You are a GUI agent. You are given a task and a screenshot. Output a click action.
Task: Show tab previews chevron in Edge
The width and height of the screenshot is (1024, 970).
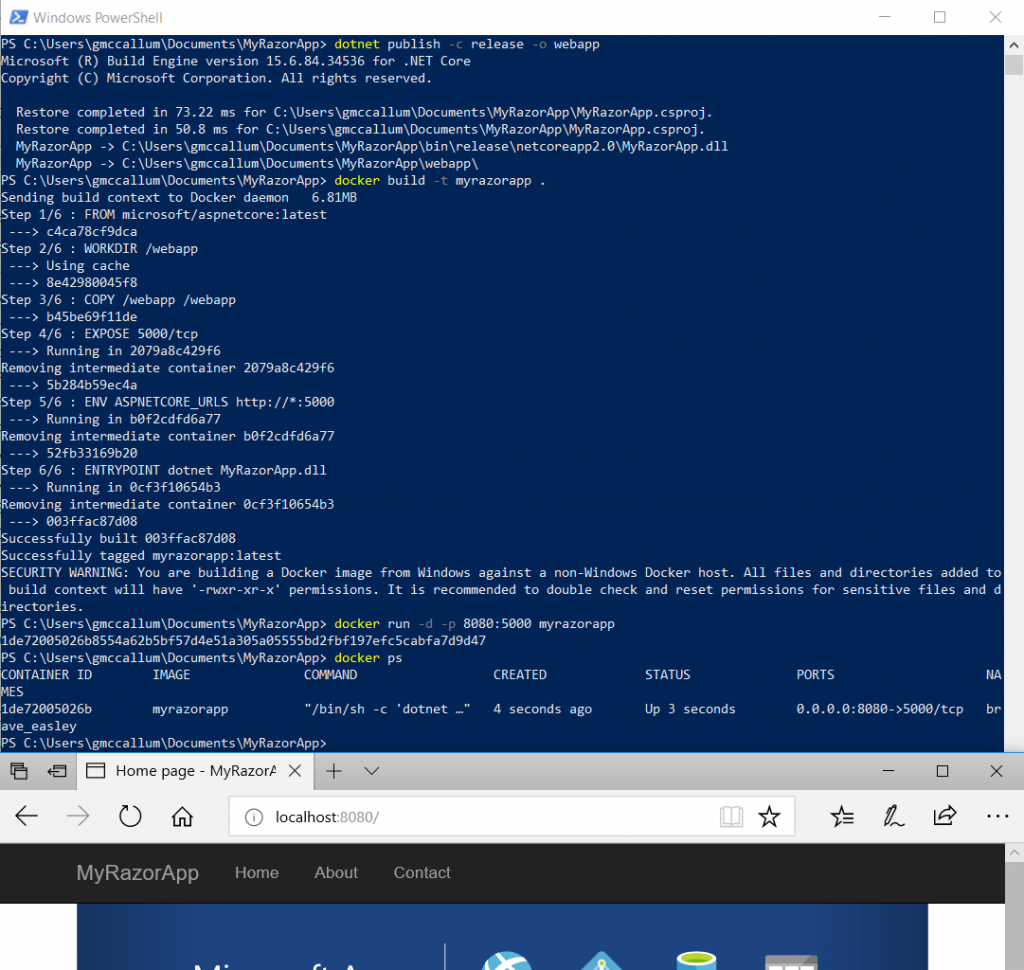(x=372, y=771)
